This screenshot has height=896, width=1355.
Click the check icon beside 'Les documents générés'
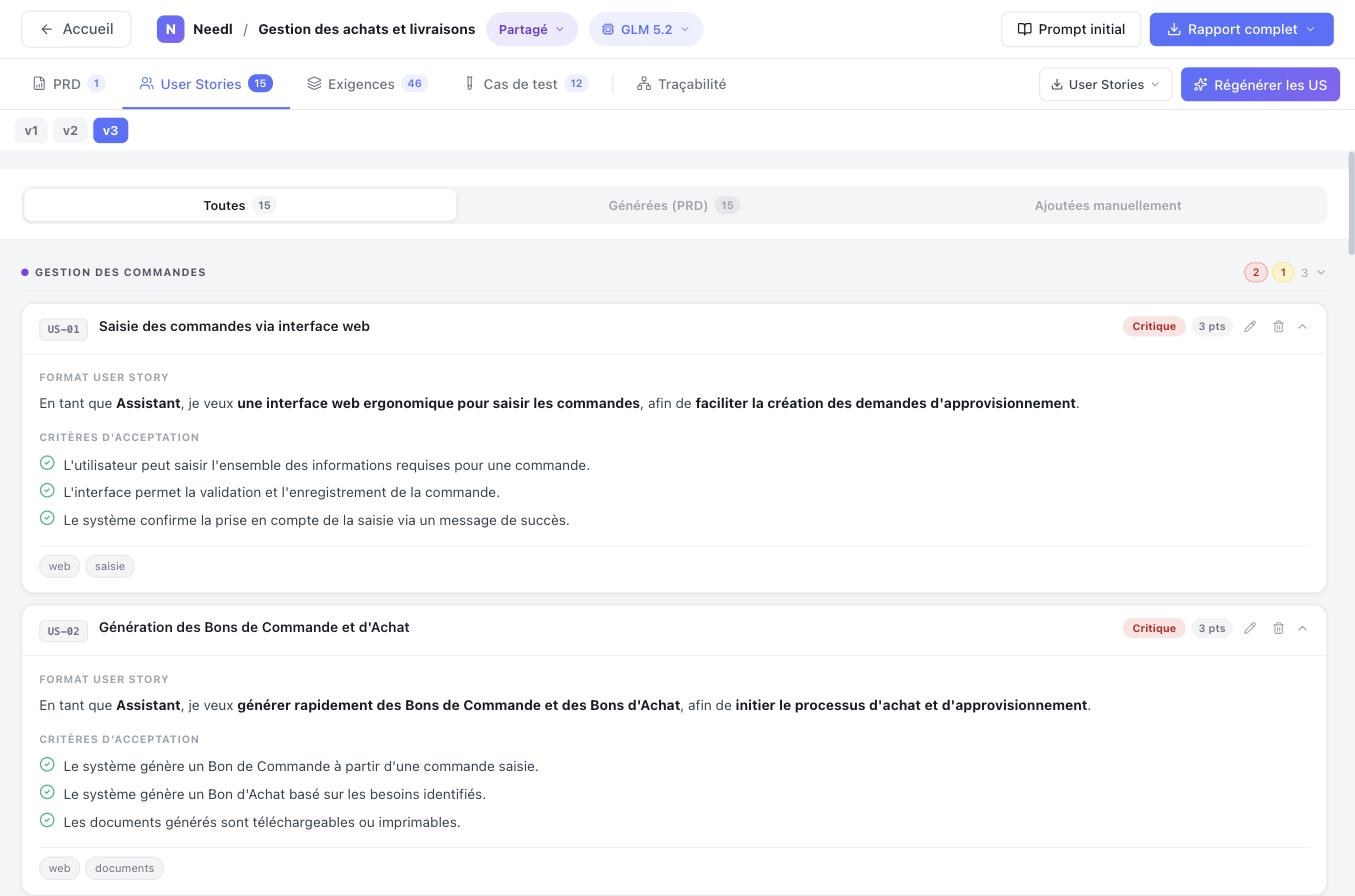(47, 820)
